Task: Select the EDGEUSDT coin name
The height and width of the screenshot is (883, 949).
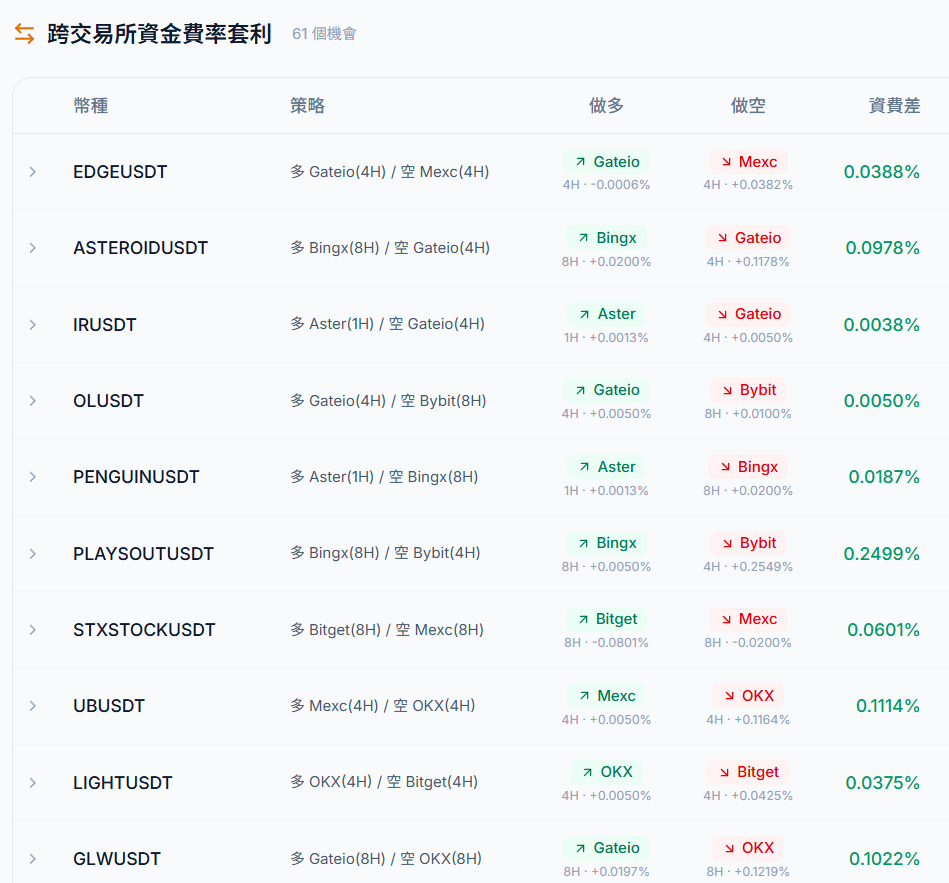Action: (x=120, y=172)
